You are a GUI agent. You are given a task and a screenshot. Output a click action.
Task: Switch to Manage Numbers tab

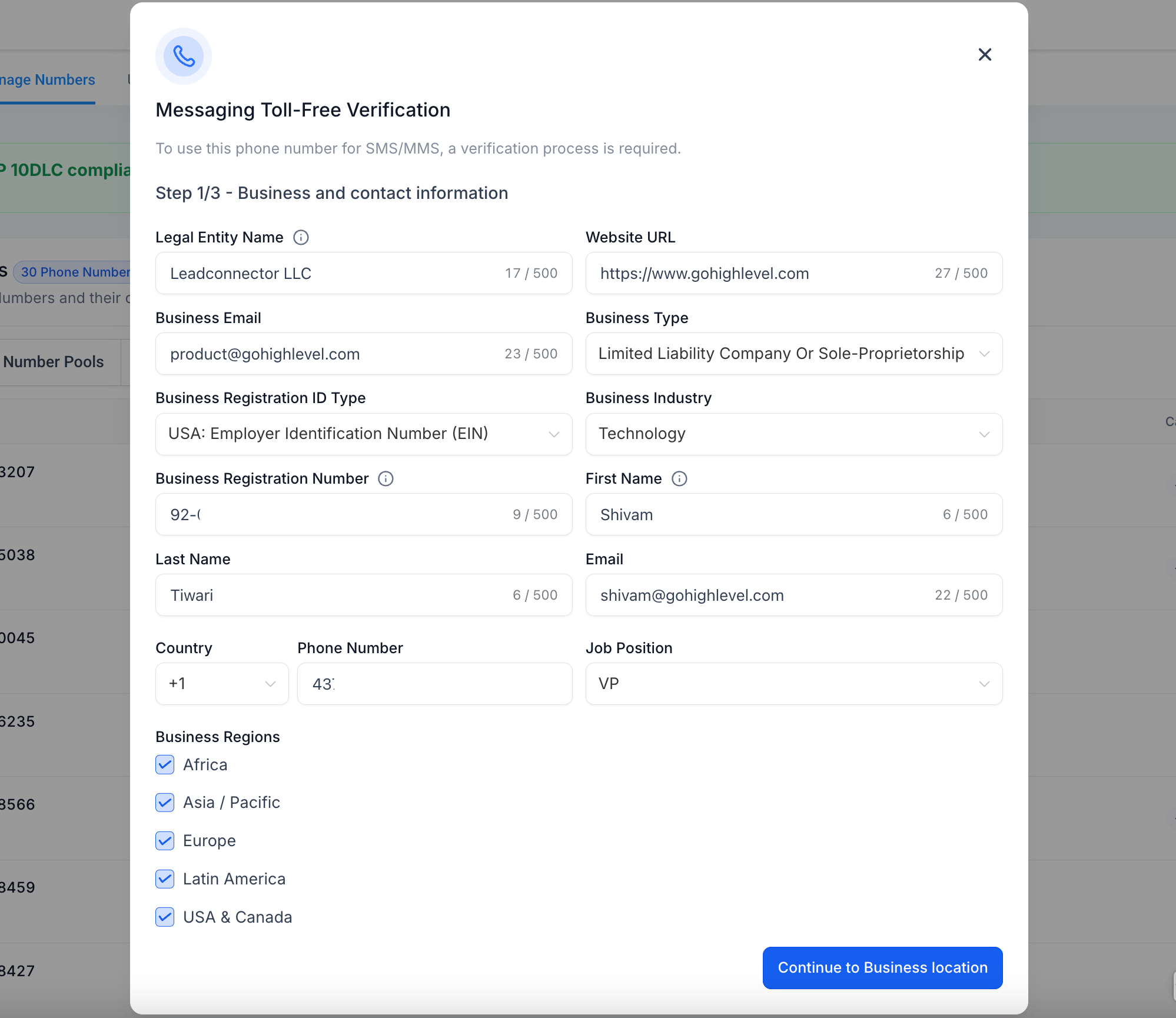point(47,80)
